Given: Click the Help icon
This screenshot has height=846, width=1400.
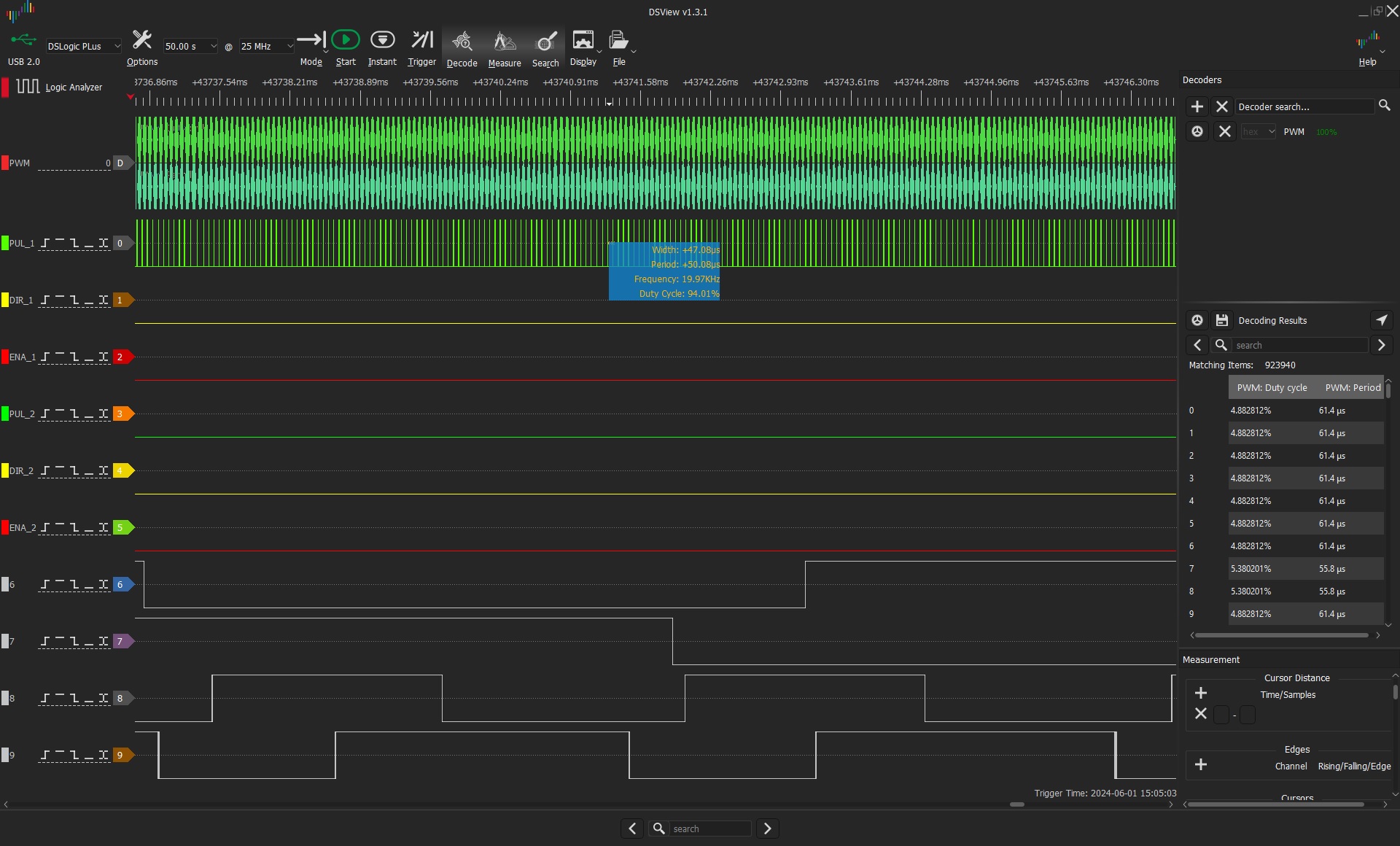Looking at the screenshot, I should tap(1367, 40).
